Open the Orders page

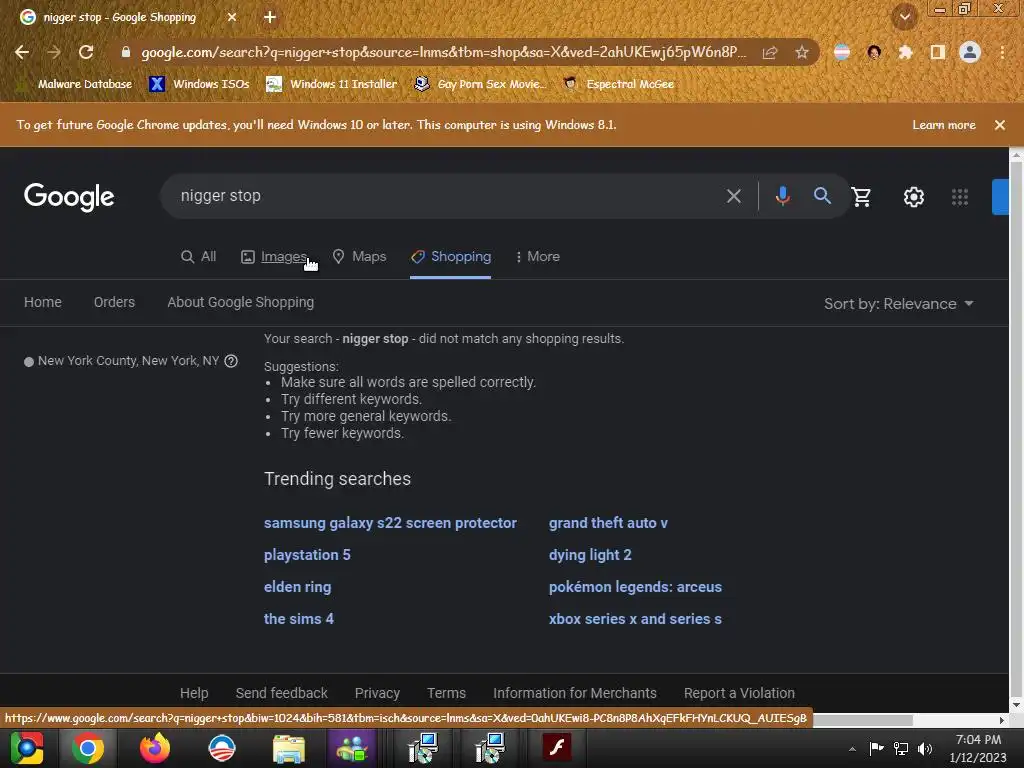114,302
